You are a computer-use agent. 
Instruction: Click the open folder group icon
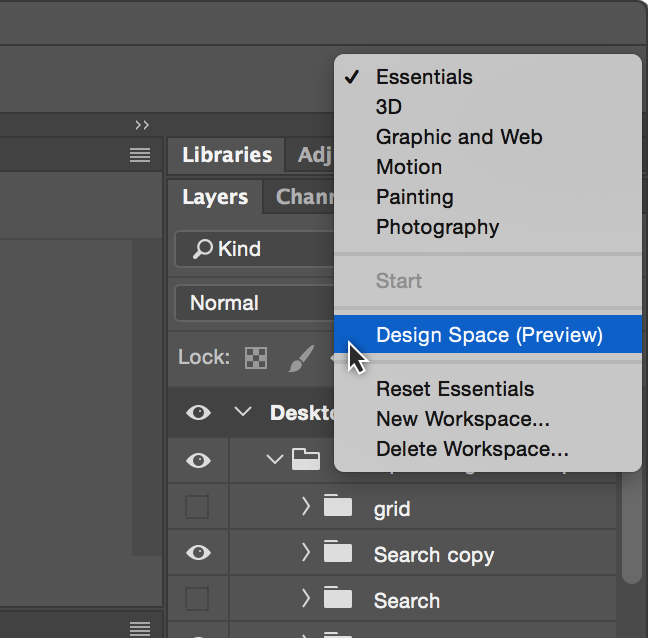tap(306, 459)
